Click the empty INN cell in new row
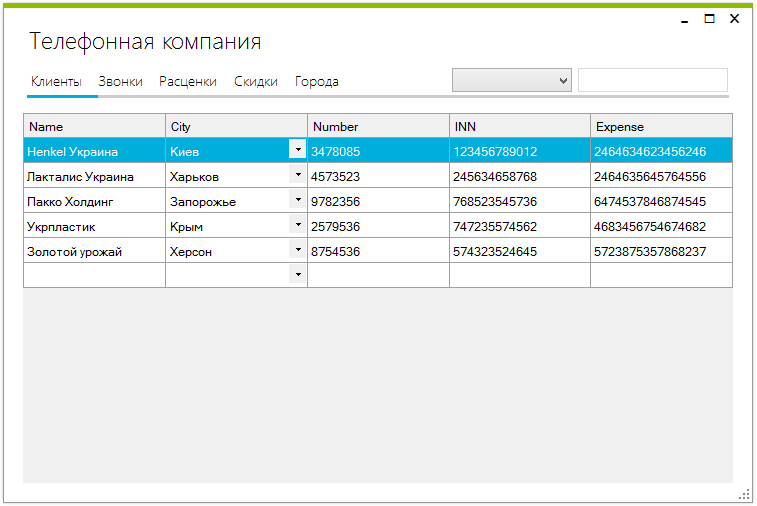 click(520, 275)
